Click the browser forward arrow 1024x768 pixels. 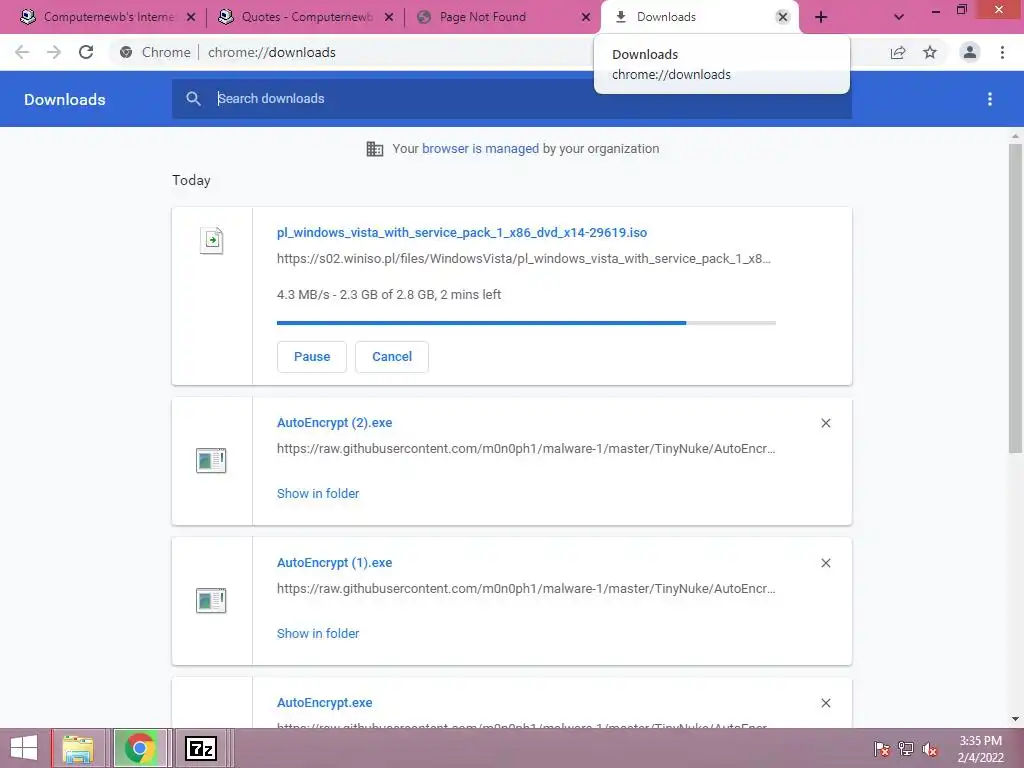tap(54, 52)
